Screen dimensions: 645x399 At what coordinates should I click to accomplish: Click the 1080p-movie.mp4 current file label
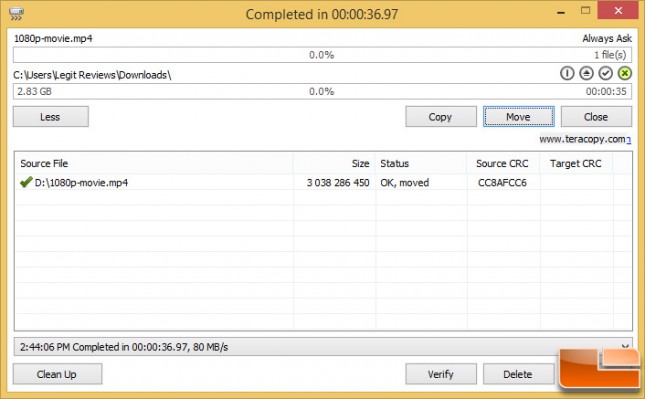(x=53, y=39)
